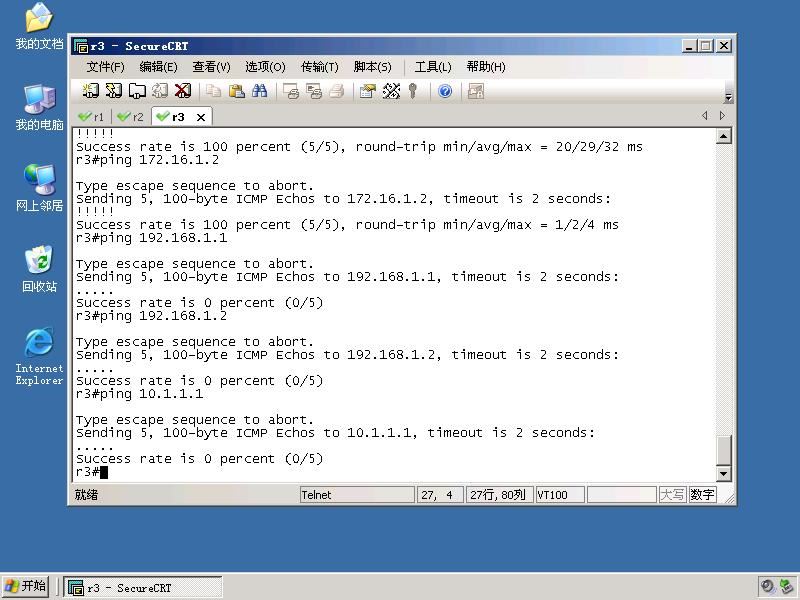800x600 pixels.
Task: Click VT100 status bar field
Action: 560,495
